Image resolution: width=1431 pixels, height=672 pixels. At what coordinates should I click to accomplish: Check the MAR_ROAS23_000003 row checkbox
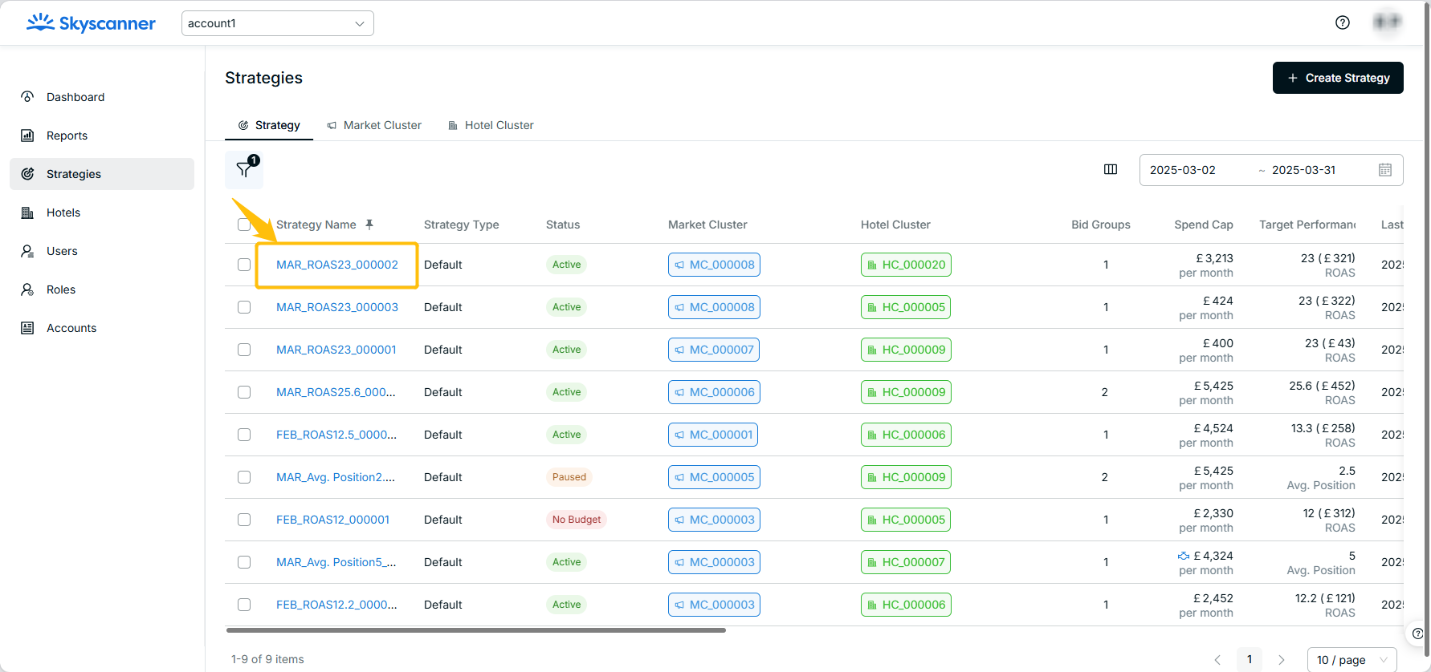click(x=244, y=307)
